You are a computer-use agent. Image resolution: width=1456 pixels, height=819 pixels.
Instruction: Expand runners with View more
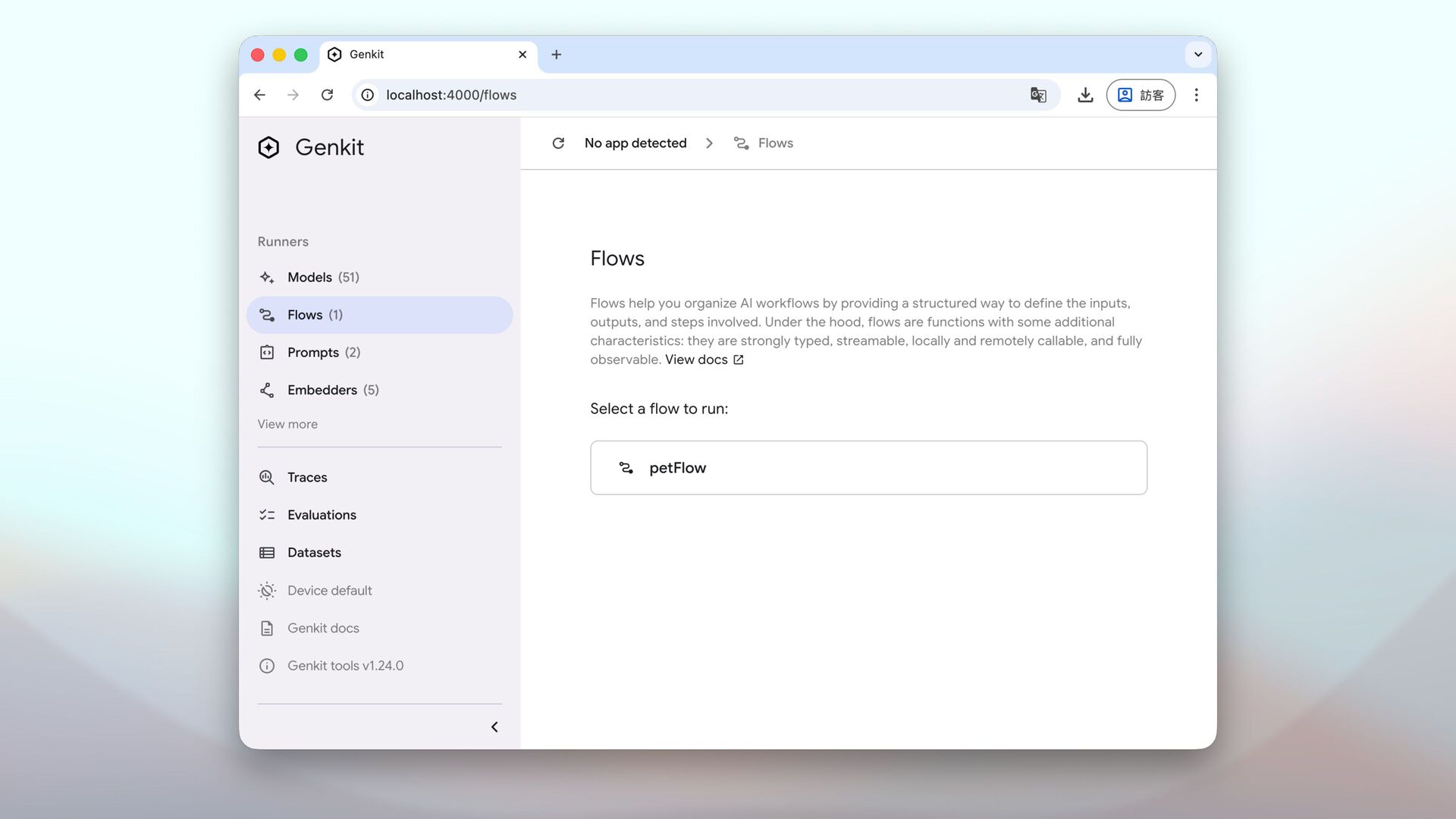(x=287, y=425)
